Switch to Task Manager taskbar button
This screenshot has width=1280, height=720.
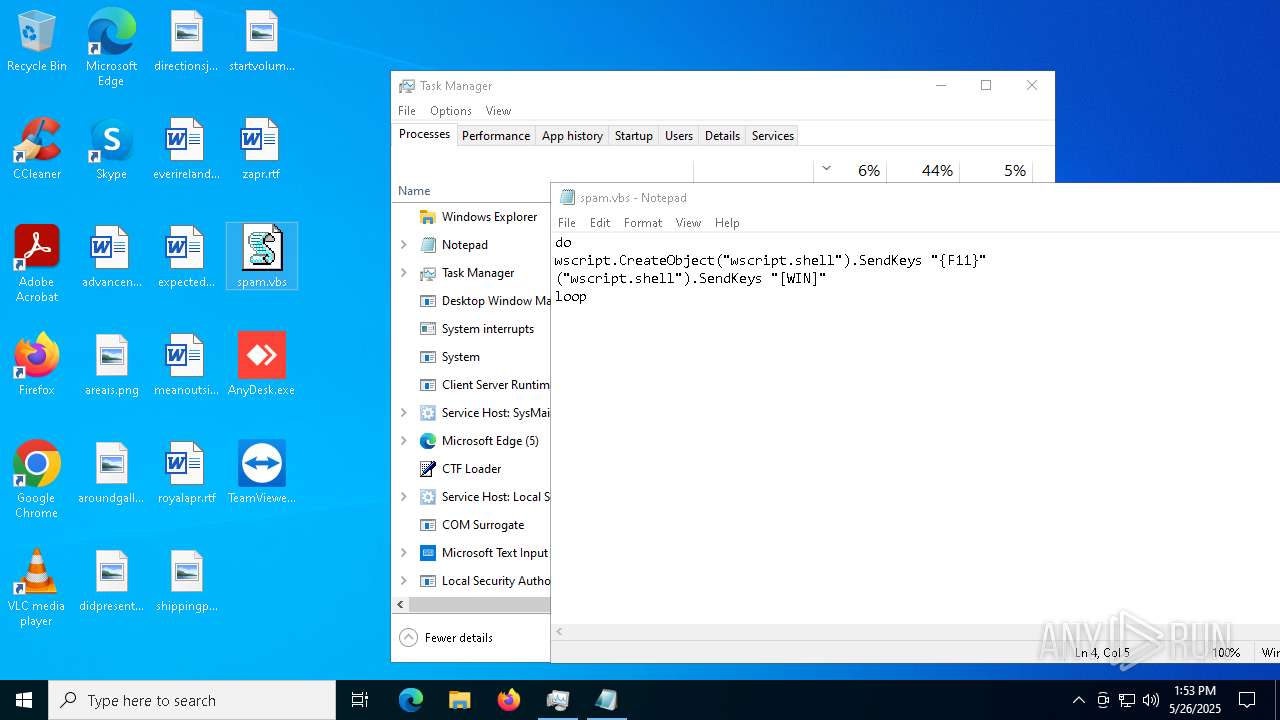point(557,700)
